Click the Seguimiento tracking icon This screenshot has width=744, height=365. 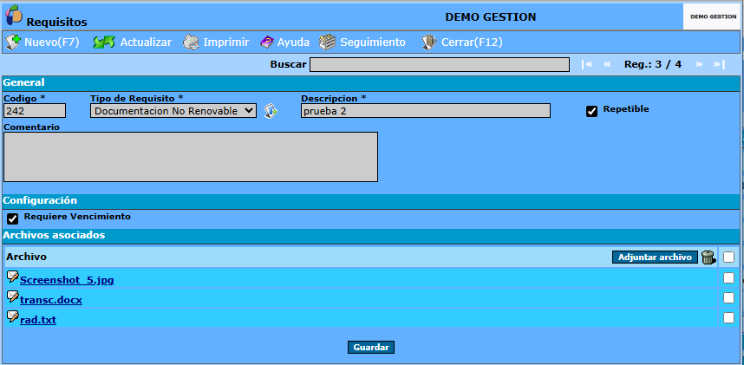point(327,42)
